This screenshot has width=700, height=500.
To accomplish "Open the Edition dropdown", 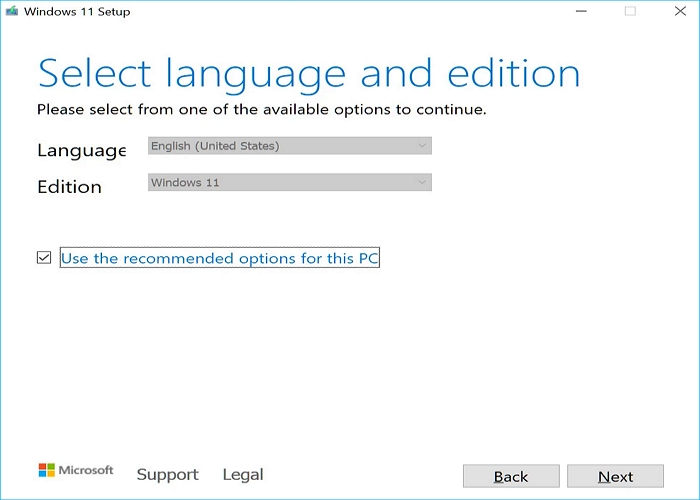I will (x=290, y=182).
